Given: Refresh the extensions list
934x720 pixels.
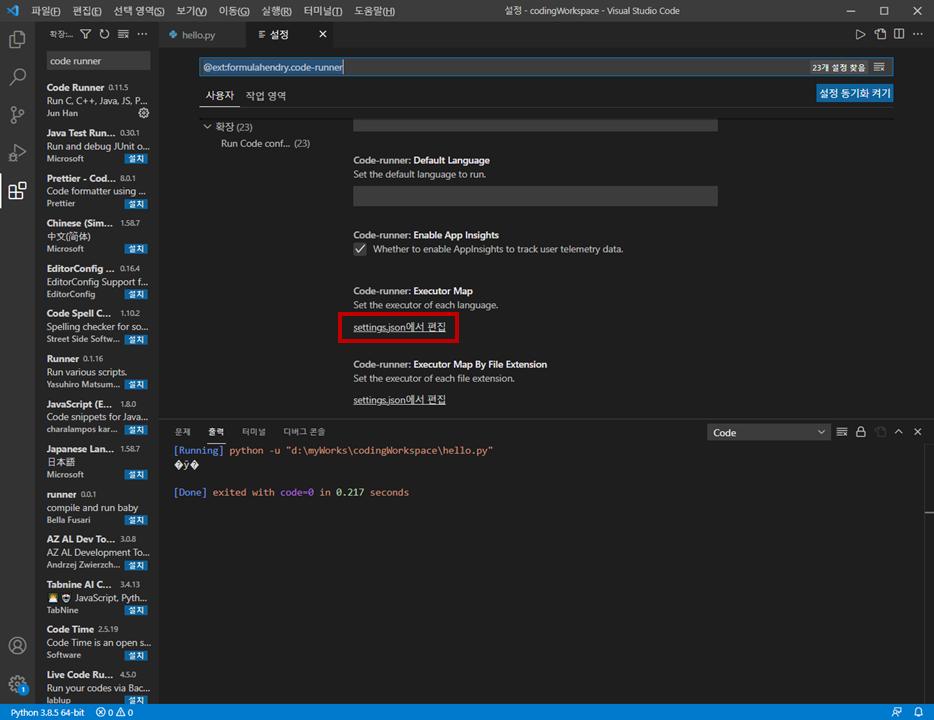Looking at the screenshot, I should tap(104, 35).
